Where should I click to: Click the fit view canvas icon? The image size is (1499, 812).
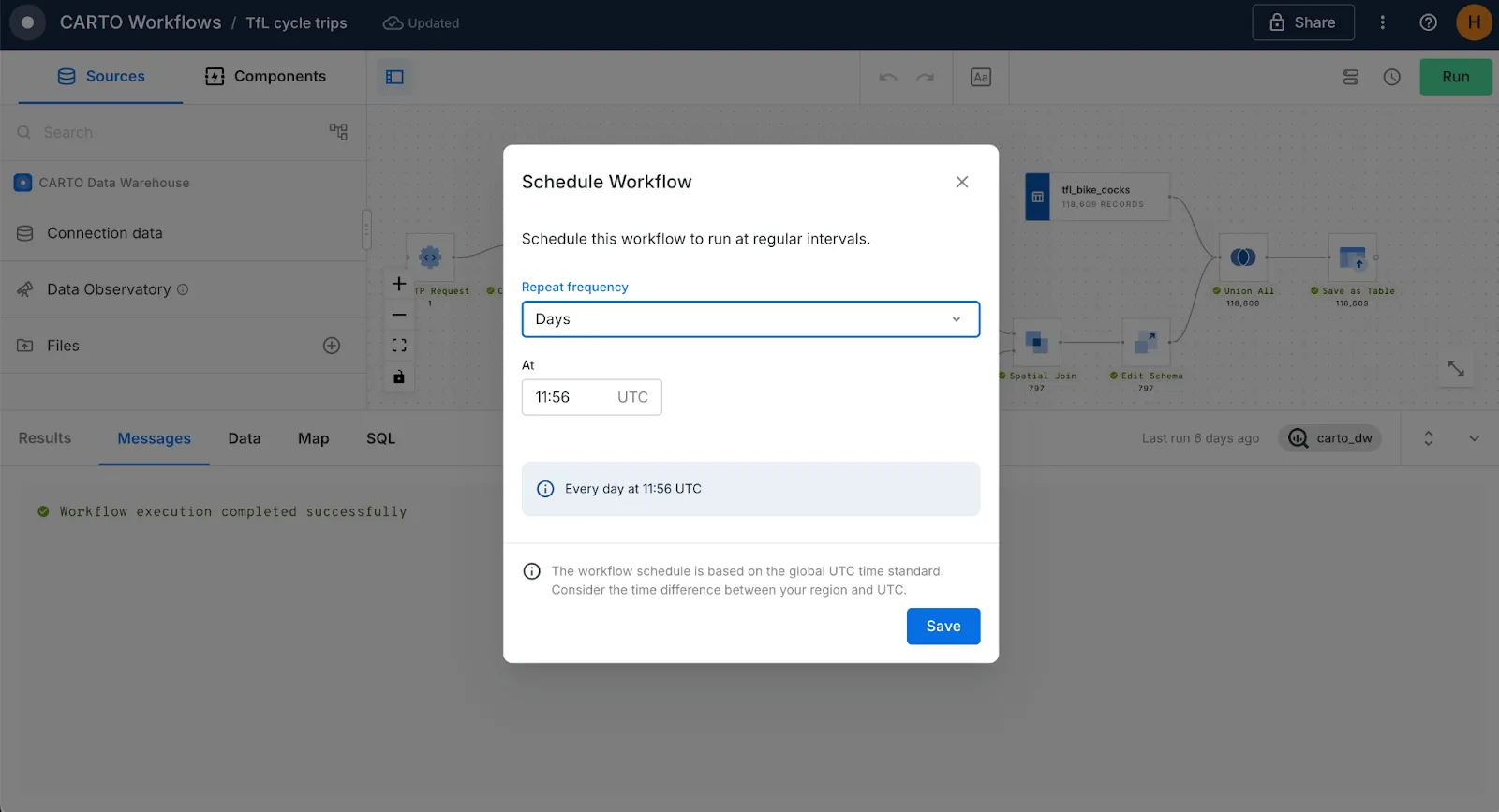click(399, 346)
